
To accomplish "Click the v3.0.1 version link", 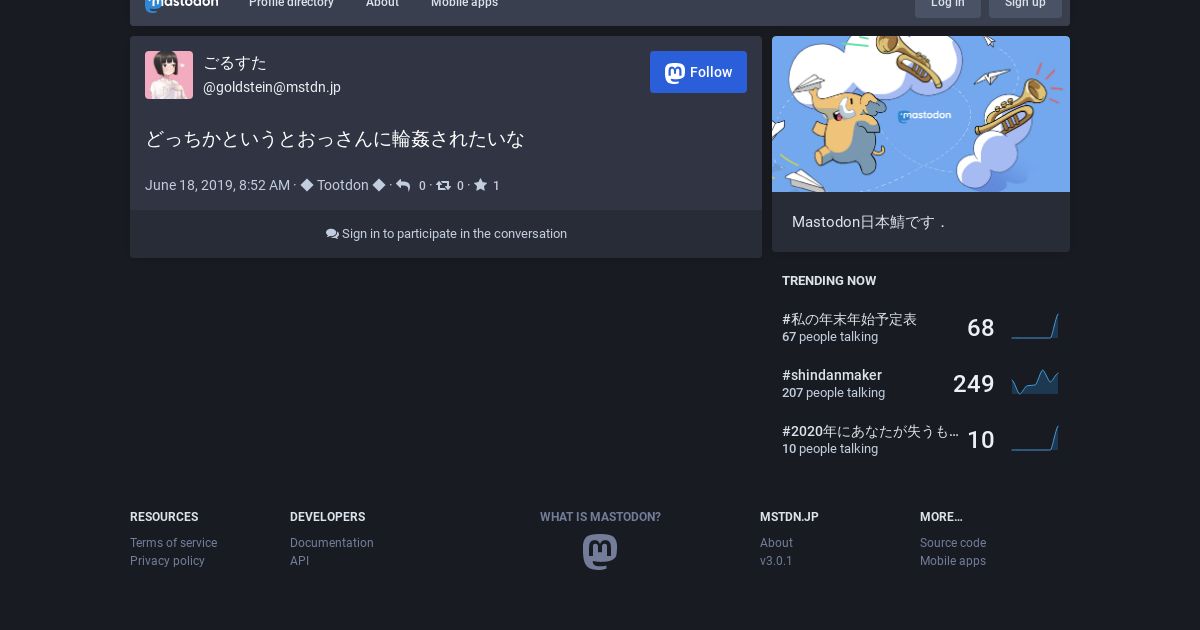I will [x=776, y=561].
